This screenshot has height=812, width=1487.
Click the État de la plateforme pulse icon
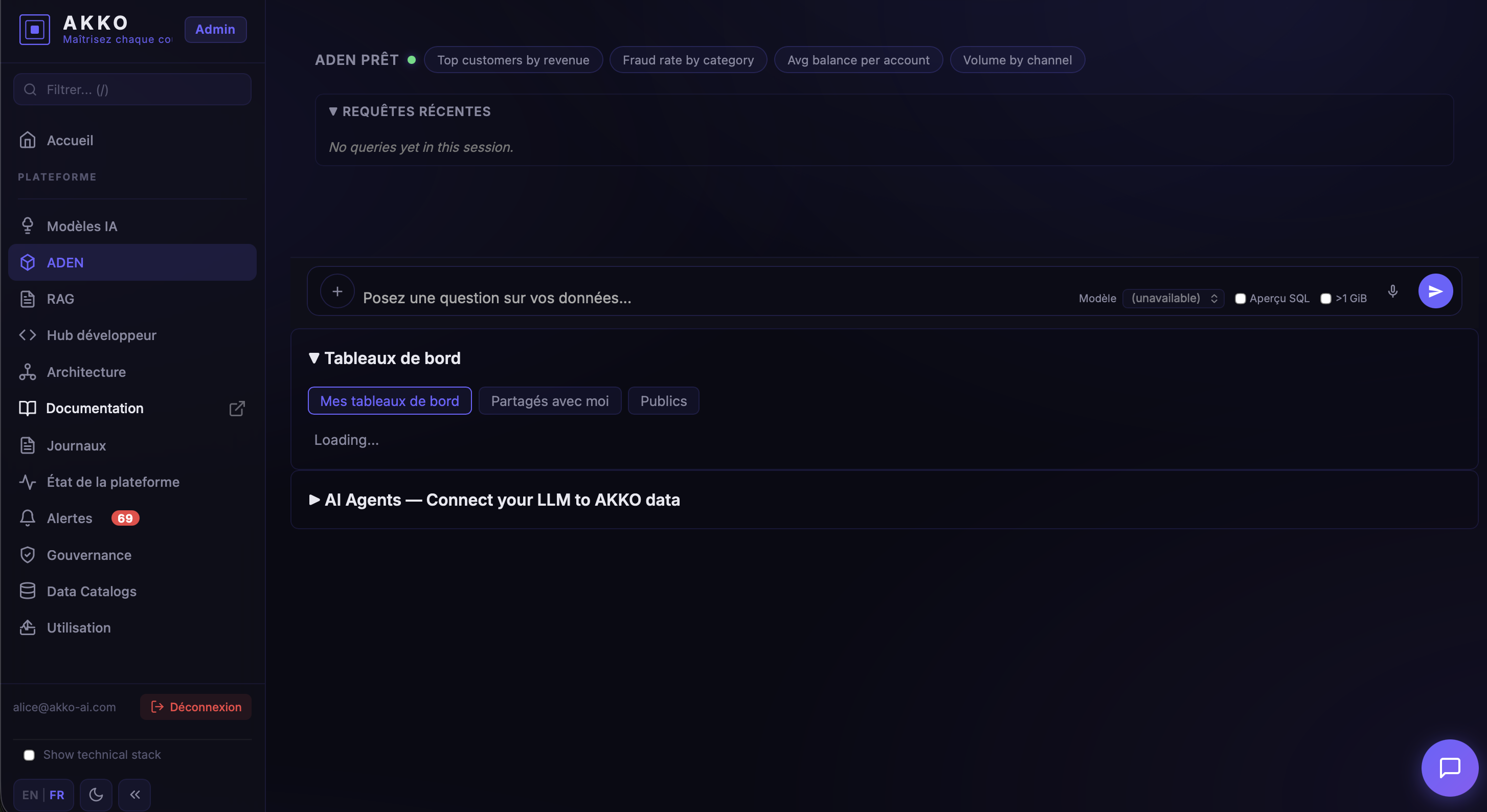27,482
